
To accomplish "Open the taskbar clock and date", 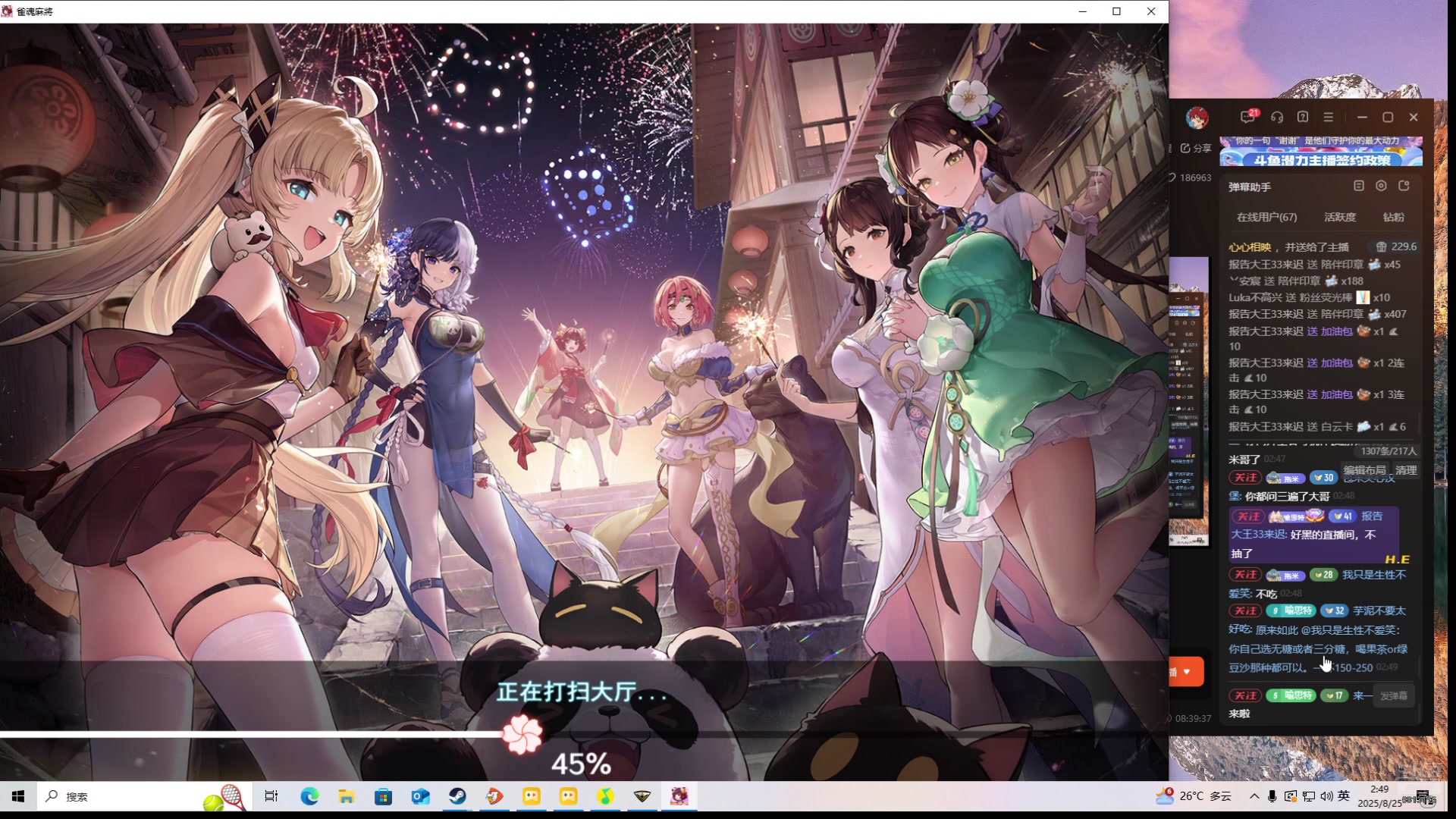I will 1380,796.
